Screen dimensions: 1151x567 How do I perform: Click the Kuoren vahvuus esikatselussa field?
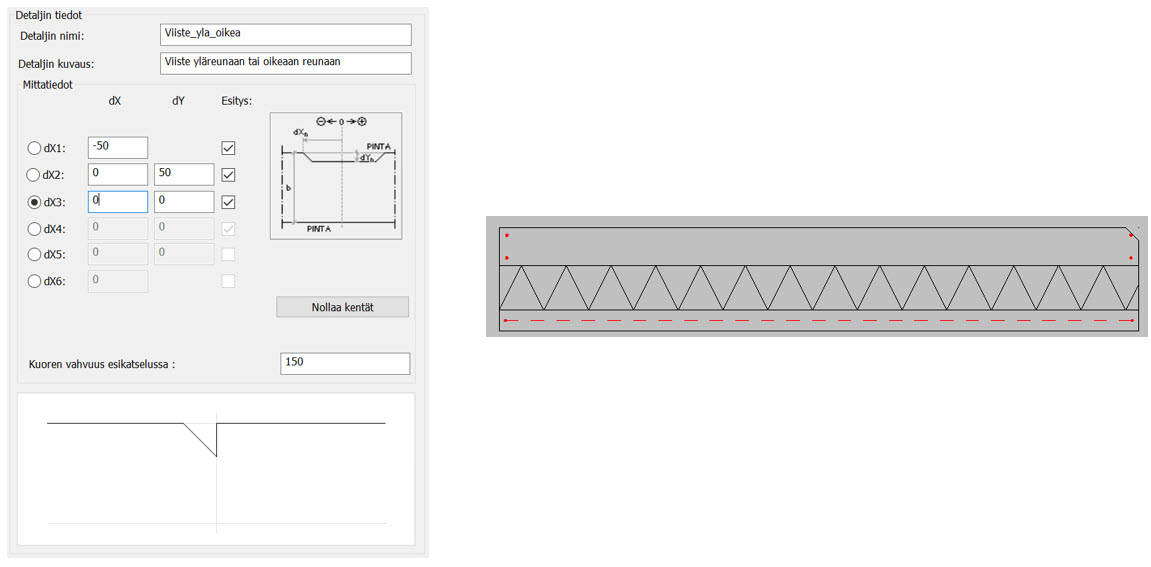pos(345,363)
